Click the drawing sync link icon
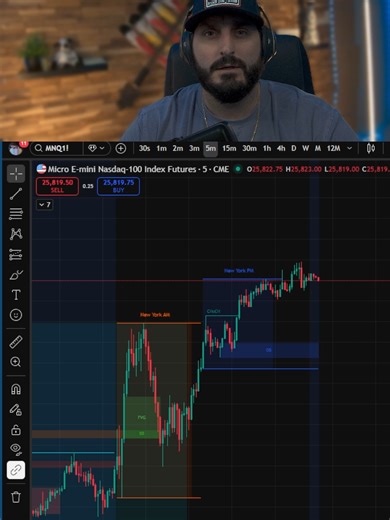 tap(16, 470)
